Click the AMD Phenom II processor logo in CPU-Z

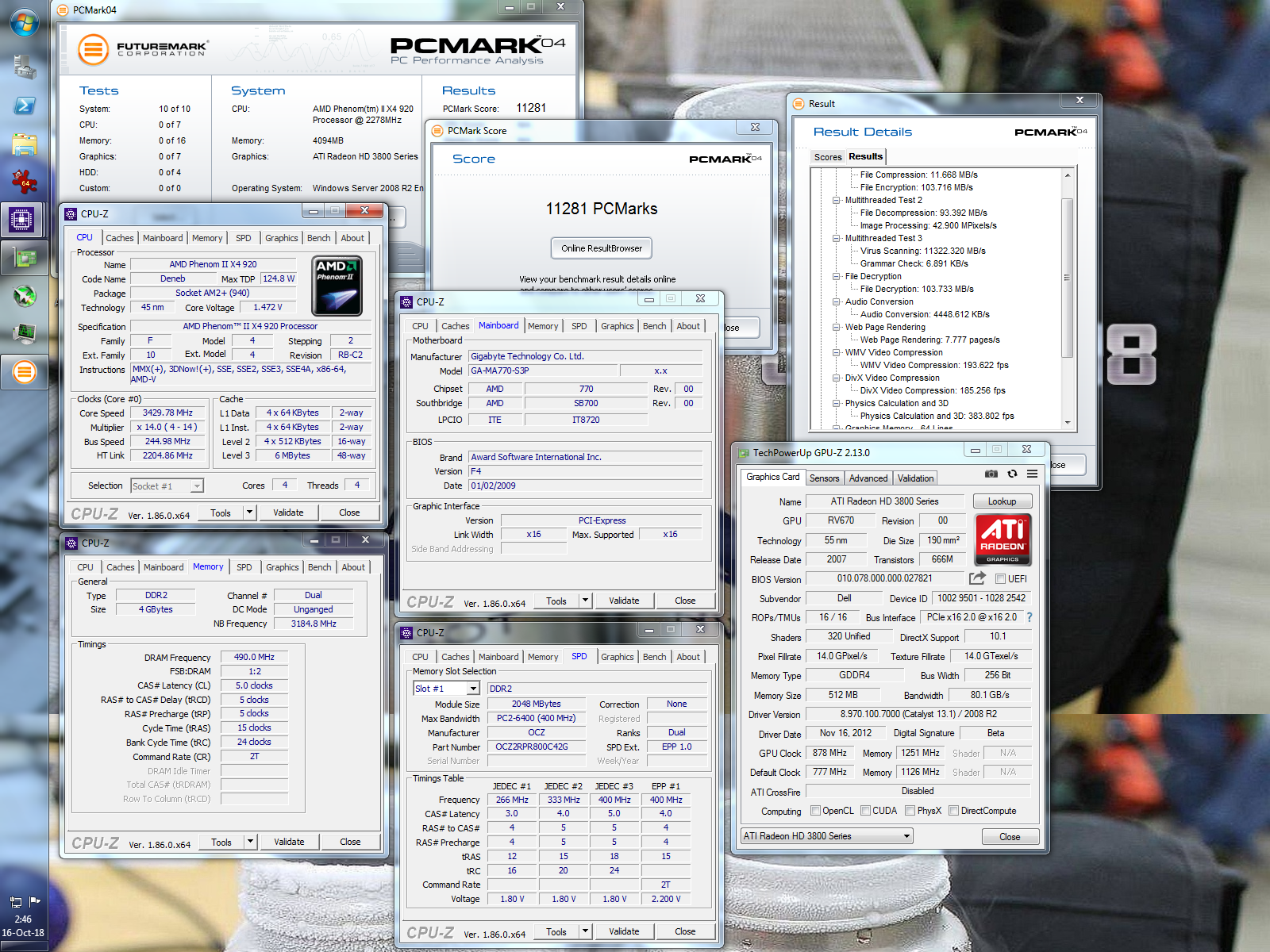pos(337,286)
